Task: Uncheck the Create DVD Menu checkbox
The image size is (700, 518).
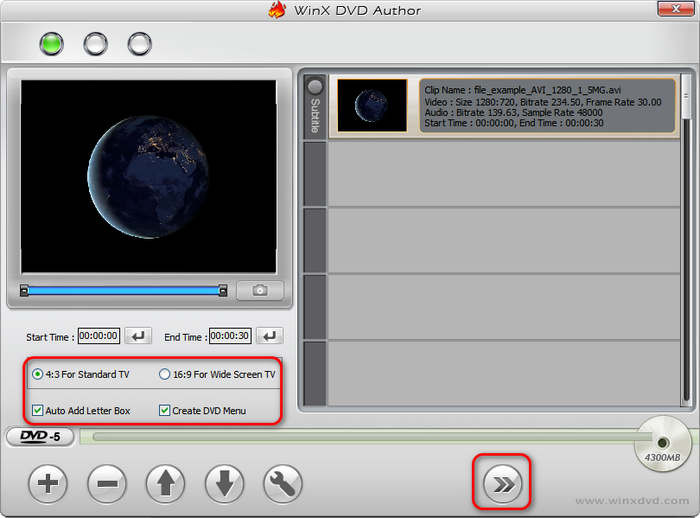Action: (x=165, y=410)
